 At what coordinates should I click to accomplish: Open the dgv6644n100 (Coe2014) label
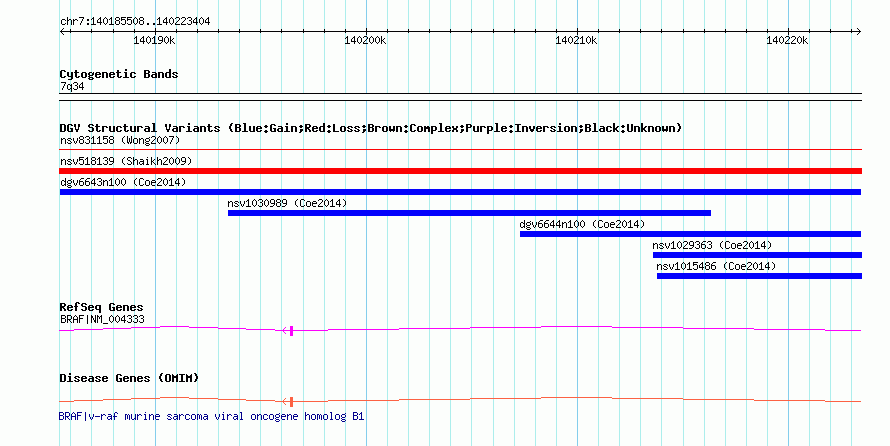tap(582, 224)
